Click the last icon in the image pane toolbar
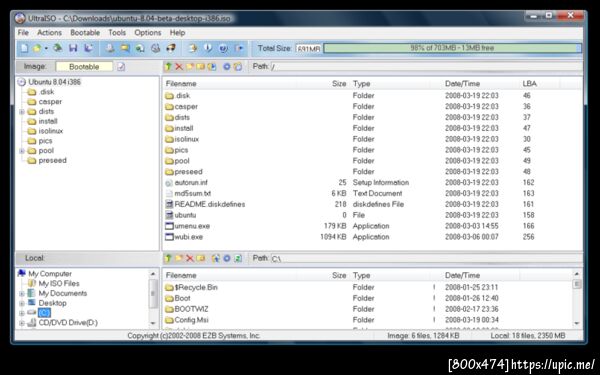Viewport: 600px width, 375px height. point(238,67)
